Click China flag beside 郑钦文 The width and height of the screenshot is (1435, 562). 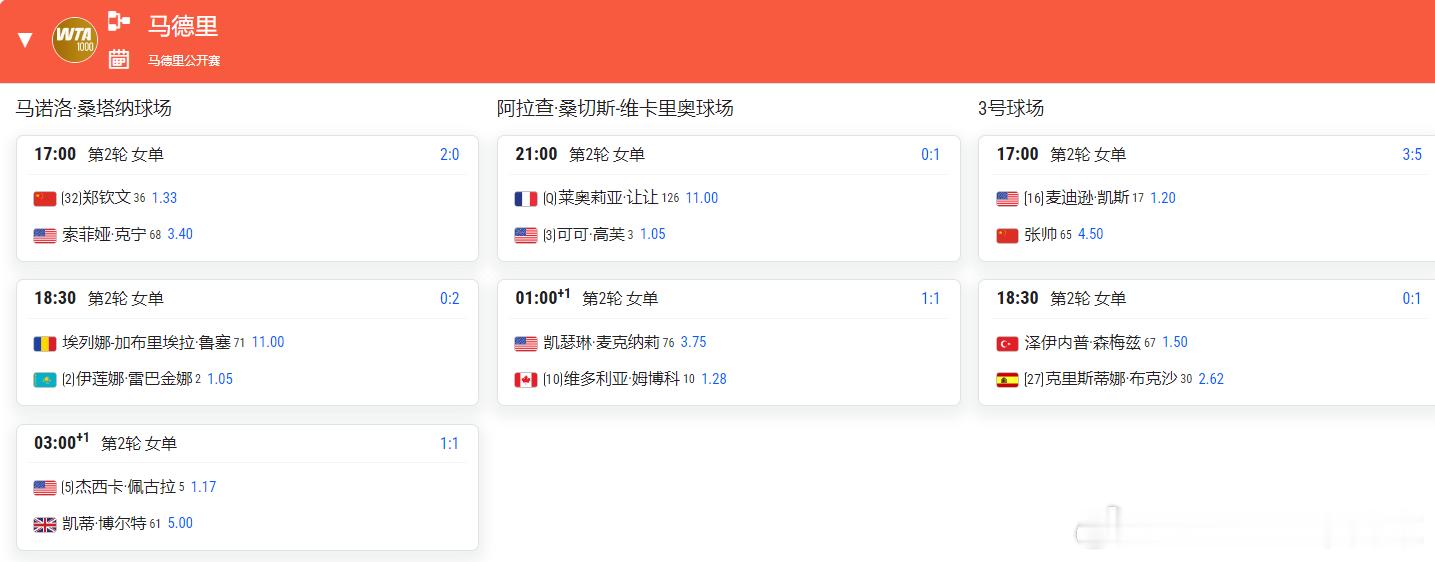tap(45, 199)
